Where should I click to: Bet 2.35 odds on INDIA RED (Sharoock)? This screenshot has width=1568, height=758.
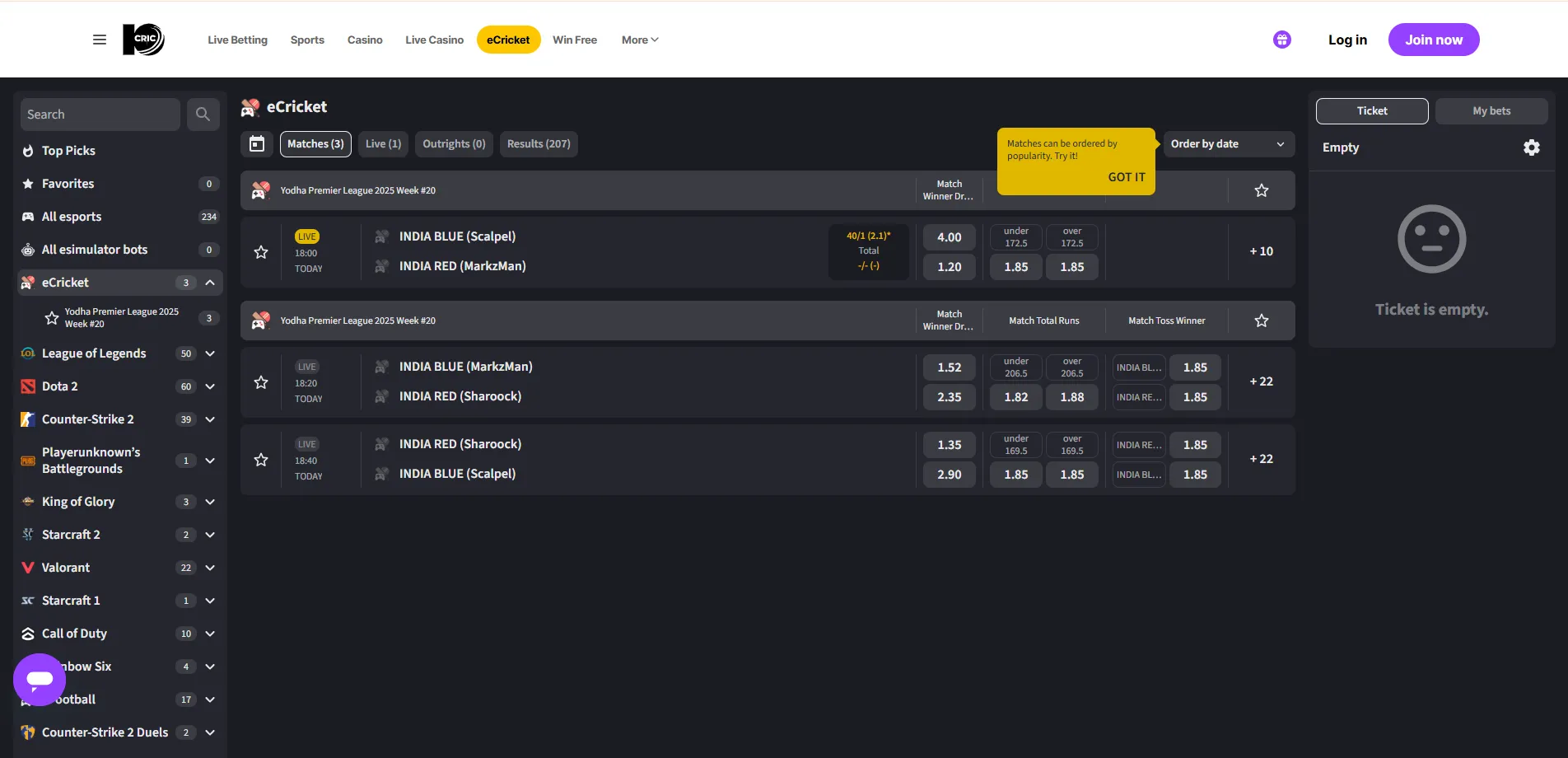pyautogui.click(x=950, y=397)
